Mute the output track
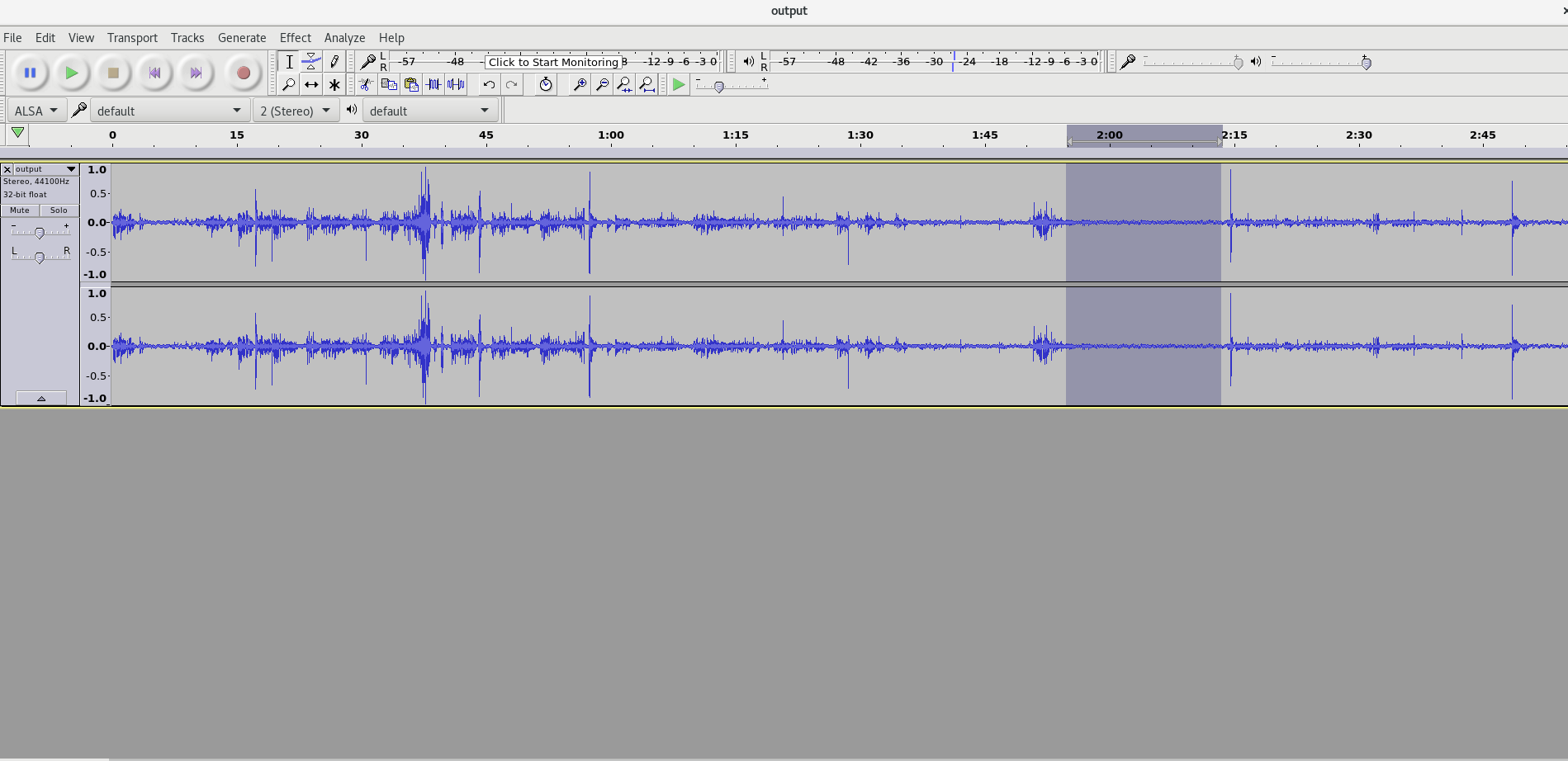The width and height of the screenshot is (1568, 761). tap(20, 210)
